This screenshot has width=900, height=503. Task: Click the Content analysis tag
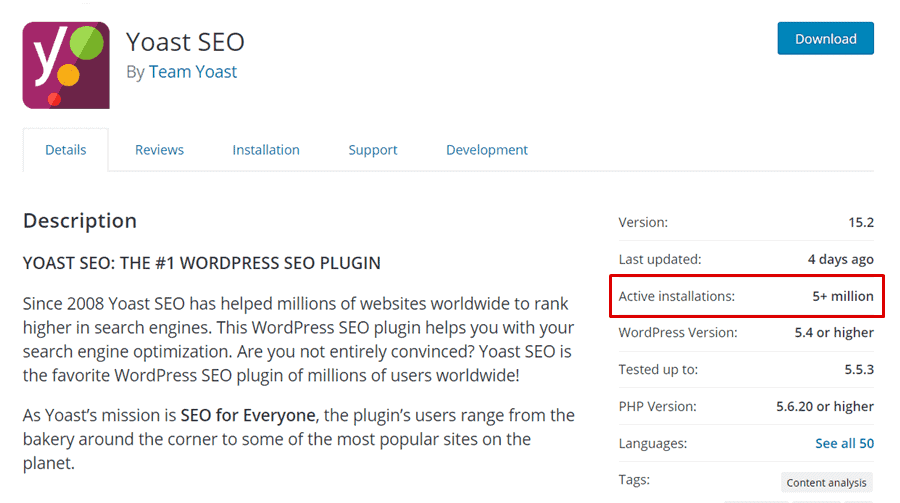pos(827,482)
